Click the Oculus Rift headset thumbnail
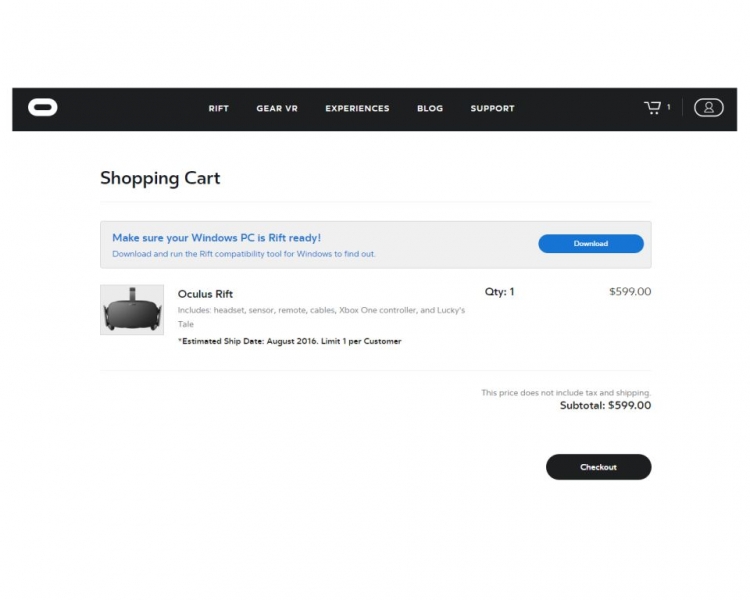 [132, 310]
